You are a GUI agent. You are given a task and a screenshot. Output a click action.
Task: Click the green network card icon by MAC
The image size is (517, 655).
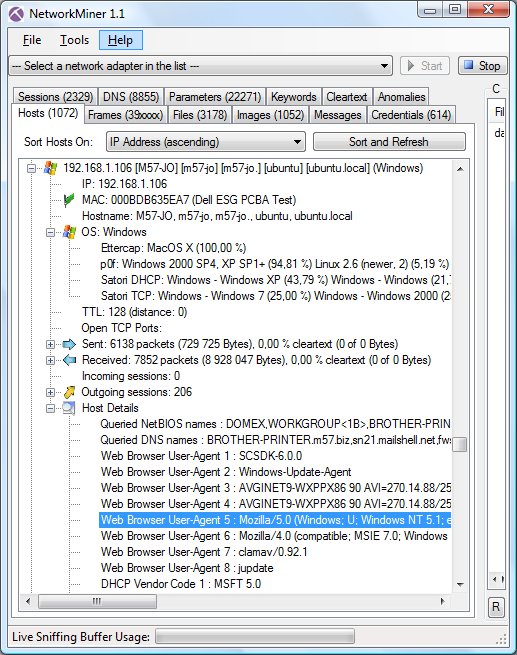pos(69,200)
